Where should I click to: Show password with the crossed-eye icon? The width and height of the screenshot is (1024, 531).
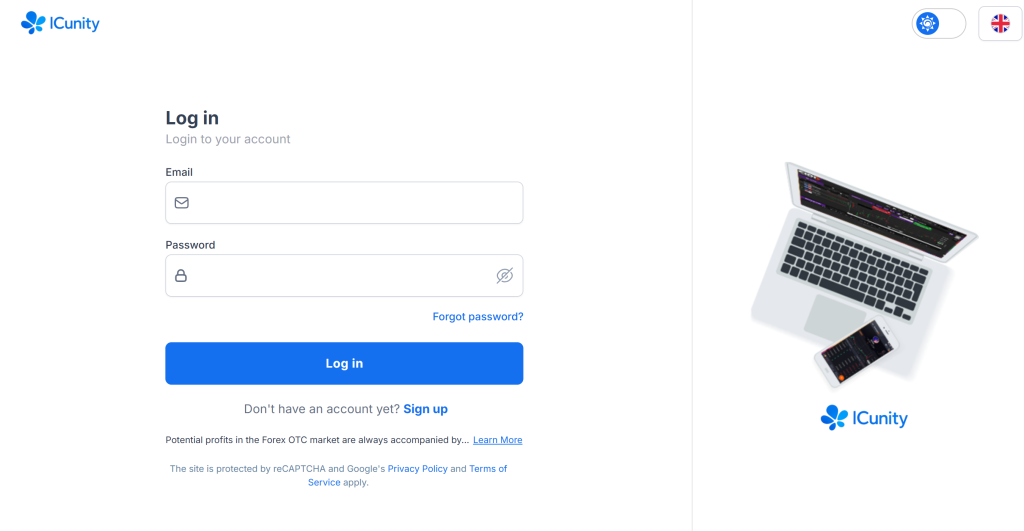tap(504, 276)
